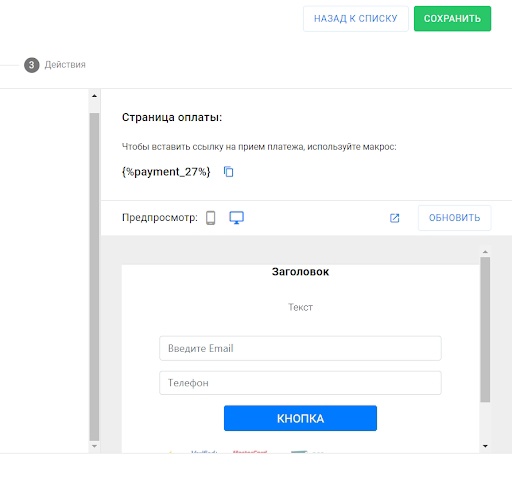This screenshot has width=512, height=477.
Task: Click the left panel scrollbar thumb
Action: (94, 277)
